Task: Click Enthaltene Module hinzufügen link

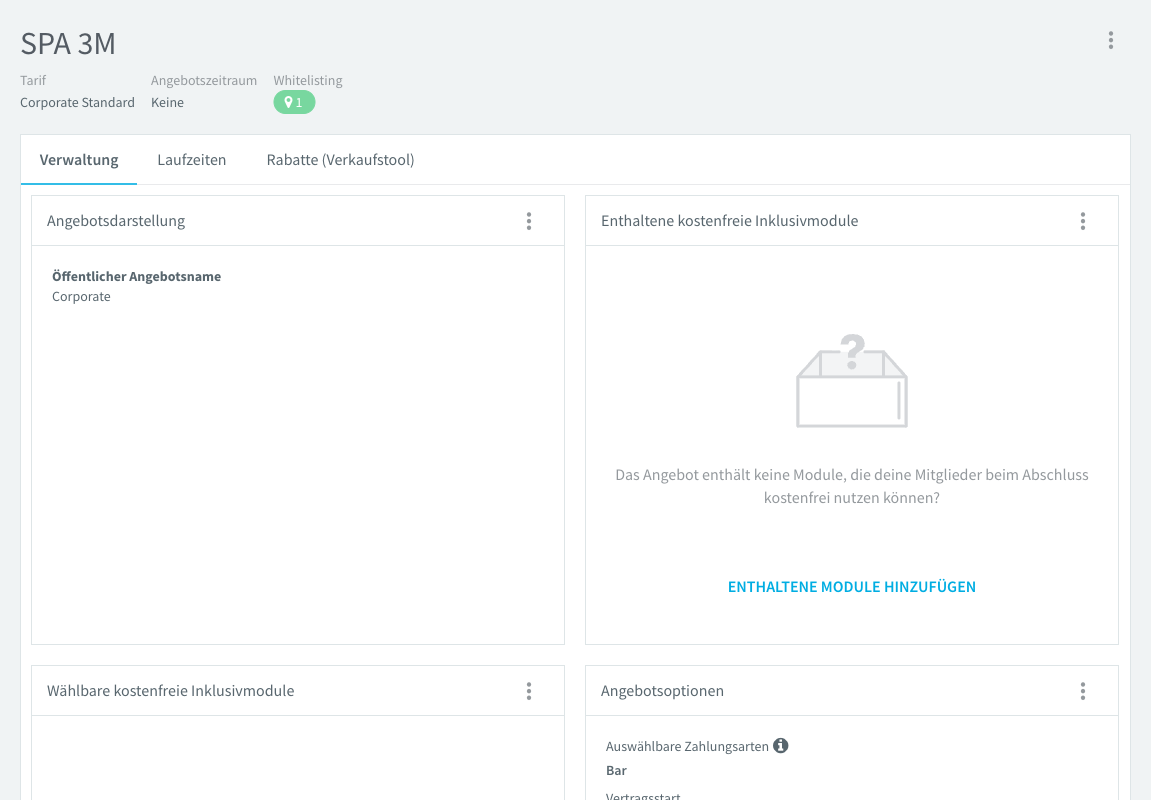Action: point(852,586)
